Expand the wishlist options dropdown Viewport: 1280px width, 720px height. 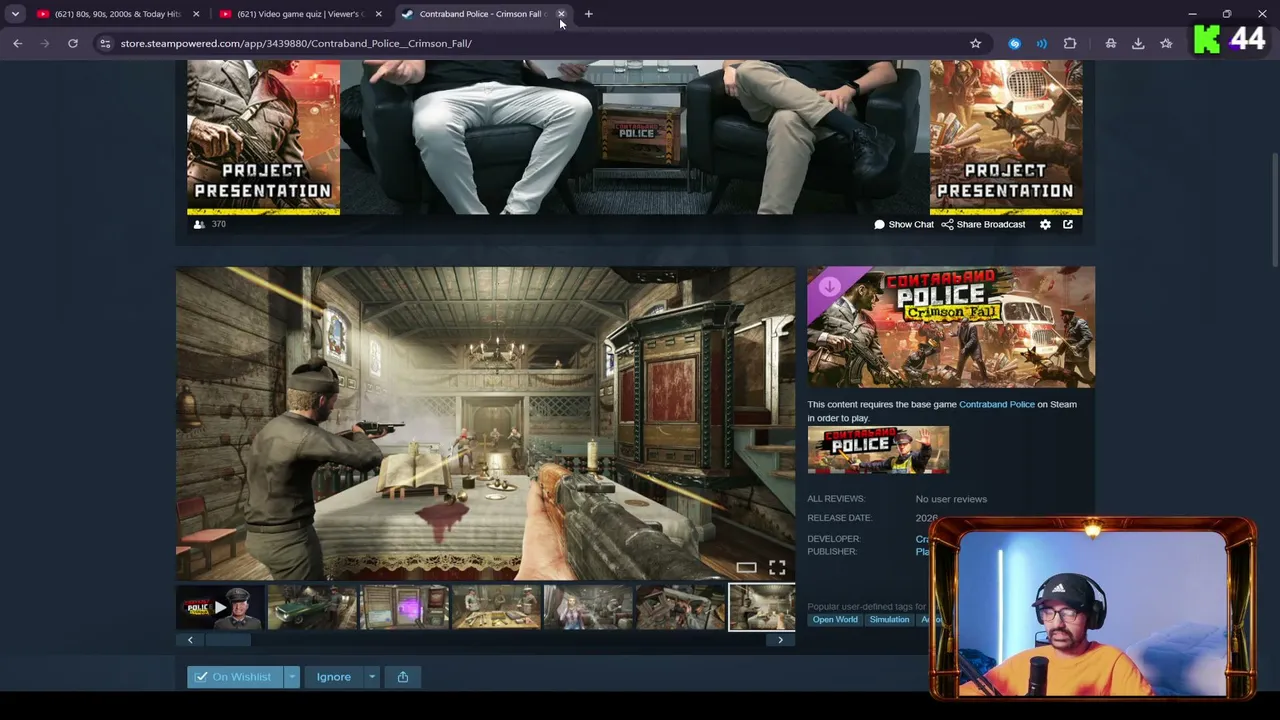(292, 677)
